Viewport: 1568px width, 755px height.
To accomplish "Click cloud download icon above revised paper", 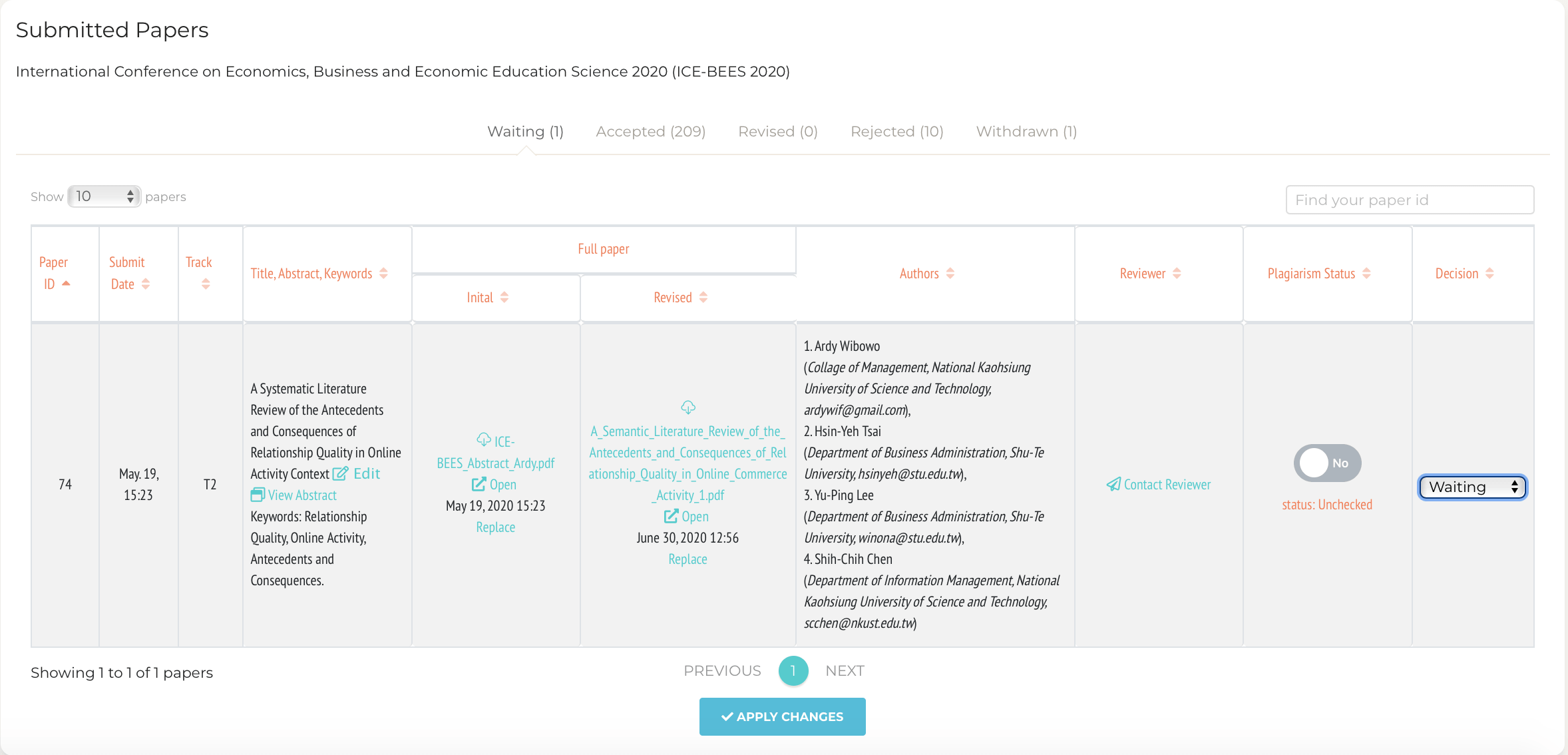I will tap(688, 407).
